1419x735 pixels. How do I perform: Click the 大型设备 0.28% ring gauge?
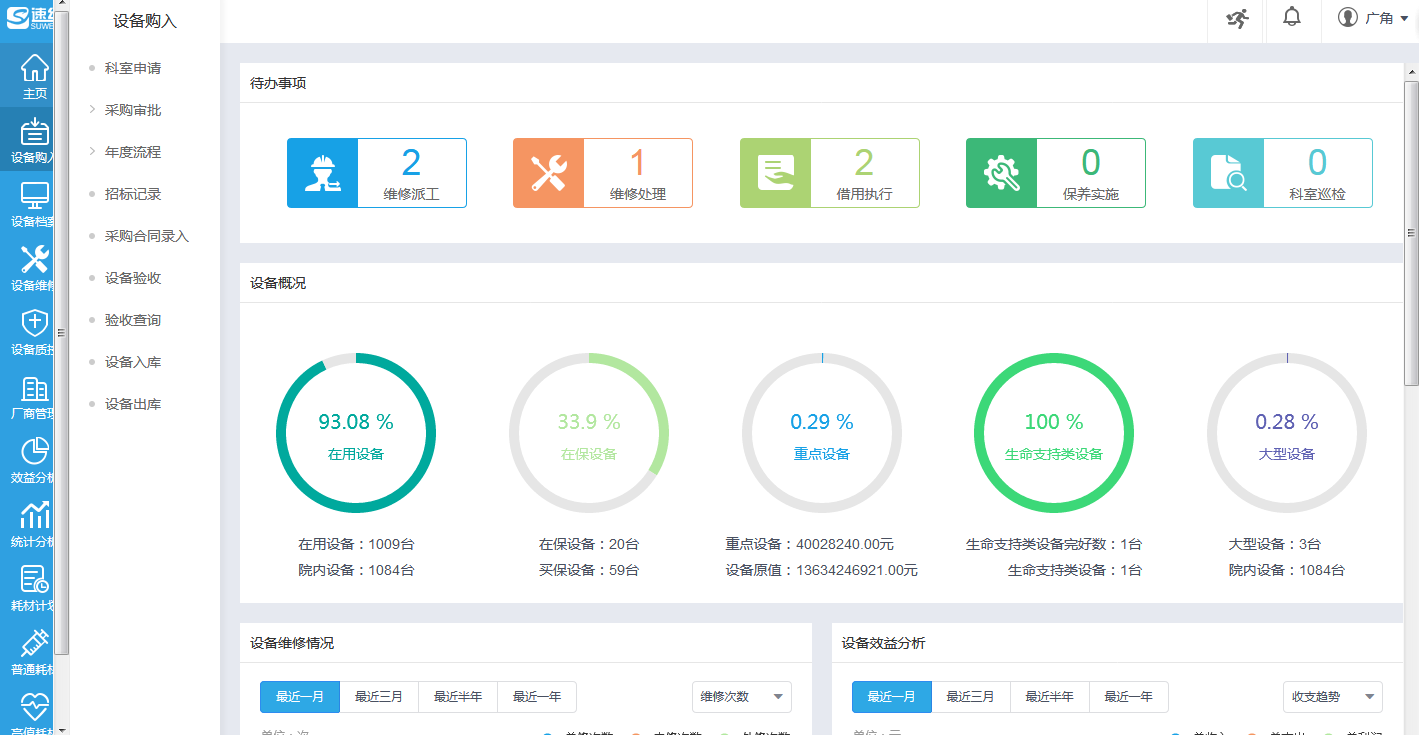[1287, 433]
